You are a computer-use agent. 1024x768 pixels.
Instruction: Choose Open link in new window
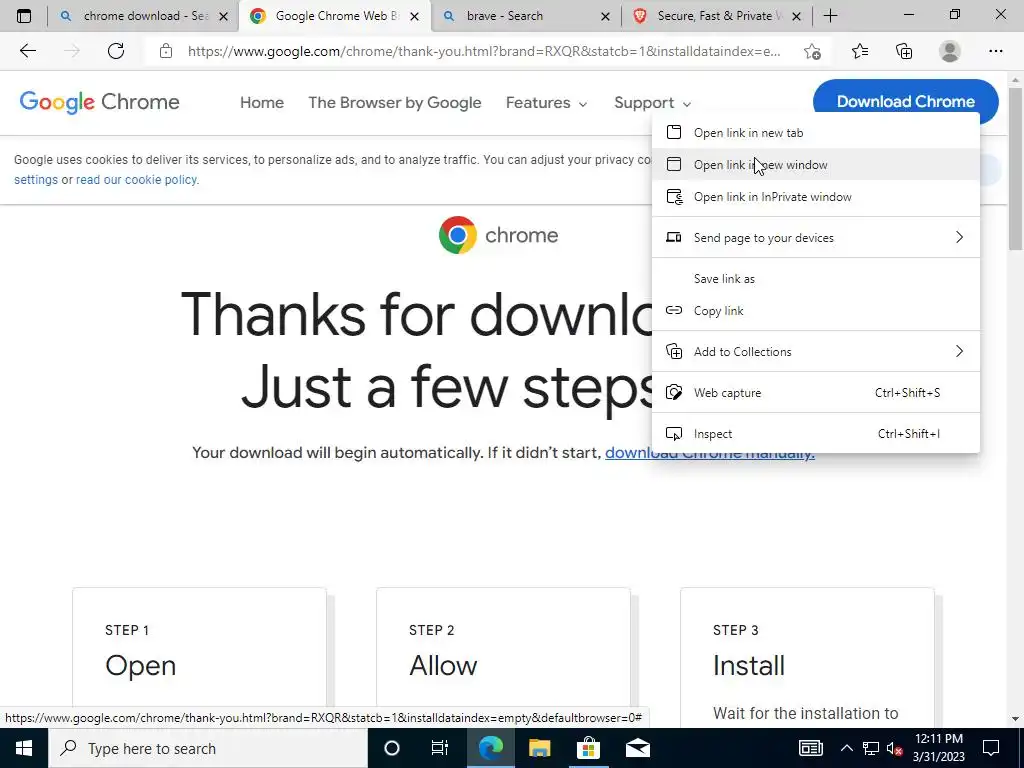point(816,165)
